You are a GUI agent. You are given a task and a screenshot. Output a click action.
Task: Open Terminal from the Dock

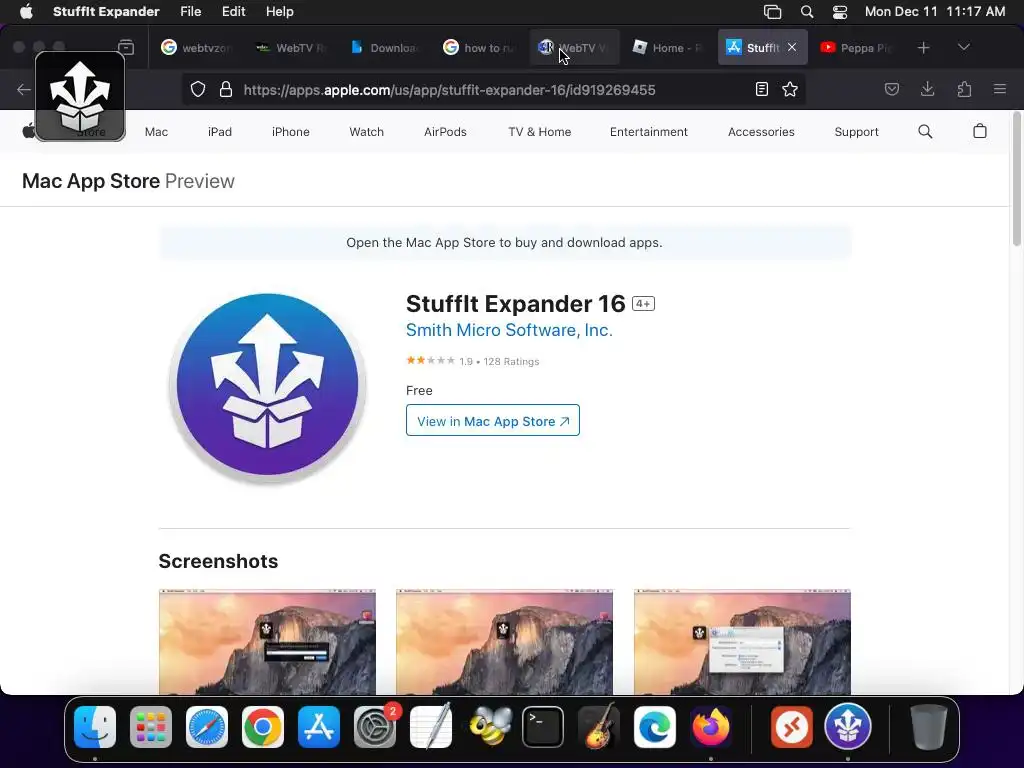pos(543,727)
